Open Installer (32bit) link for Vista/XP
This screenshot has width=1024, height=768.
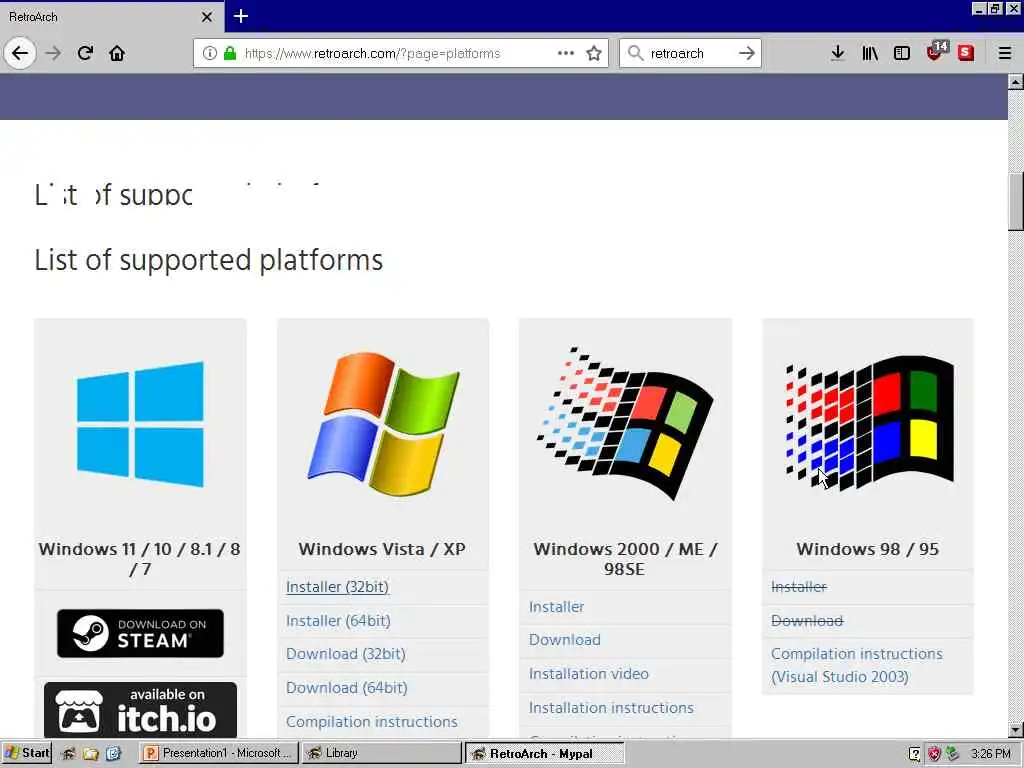click(337, 586)
